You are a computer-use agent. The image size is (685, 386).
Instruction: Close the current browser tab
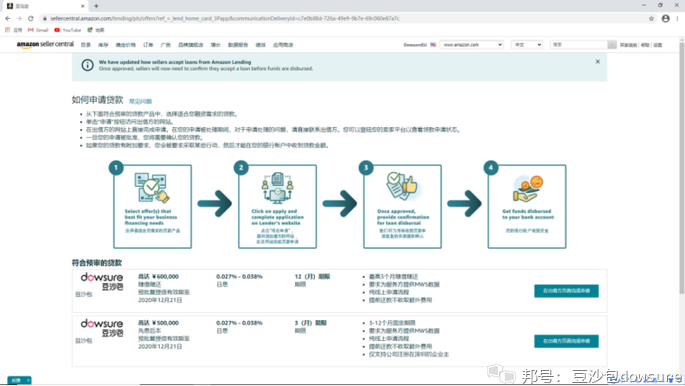pyautogui.click(x=83, y=6)
